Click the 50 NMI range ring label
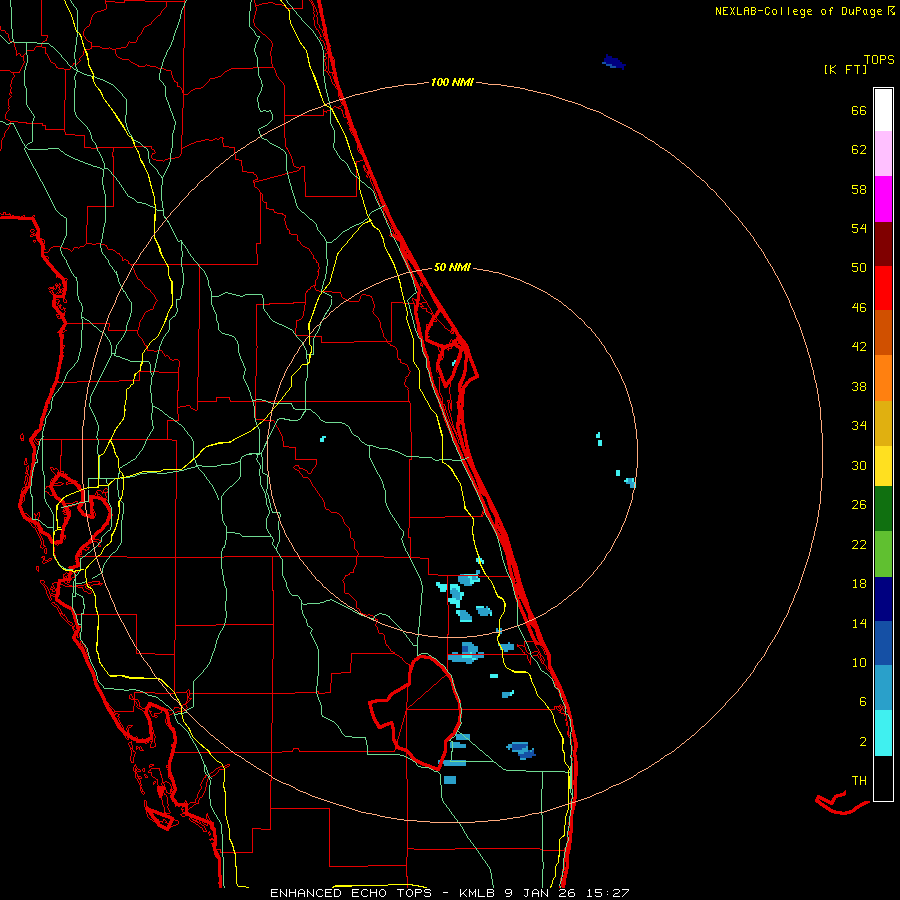This screenshot has height=900, width=900. pyautogui.click(x=452, y=267)
